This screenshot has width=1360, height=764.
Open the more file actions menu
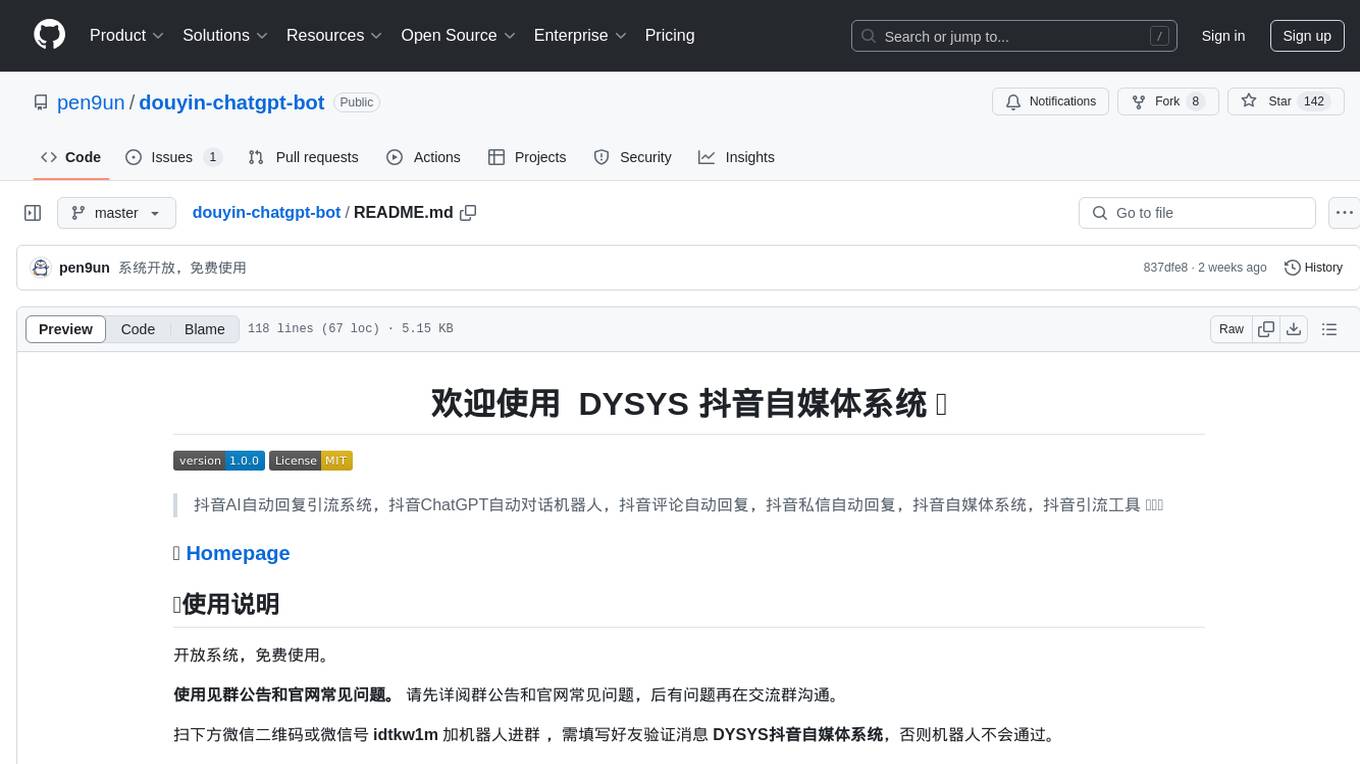(1344, 213)
